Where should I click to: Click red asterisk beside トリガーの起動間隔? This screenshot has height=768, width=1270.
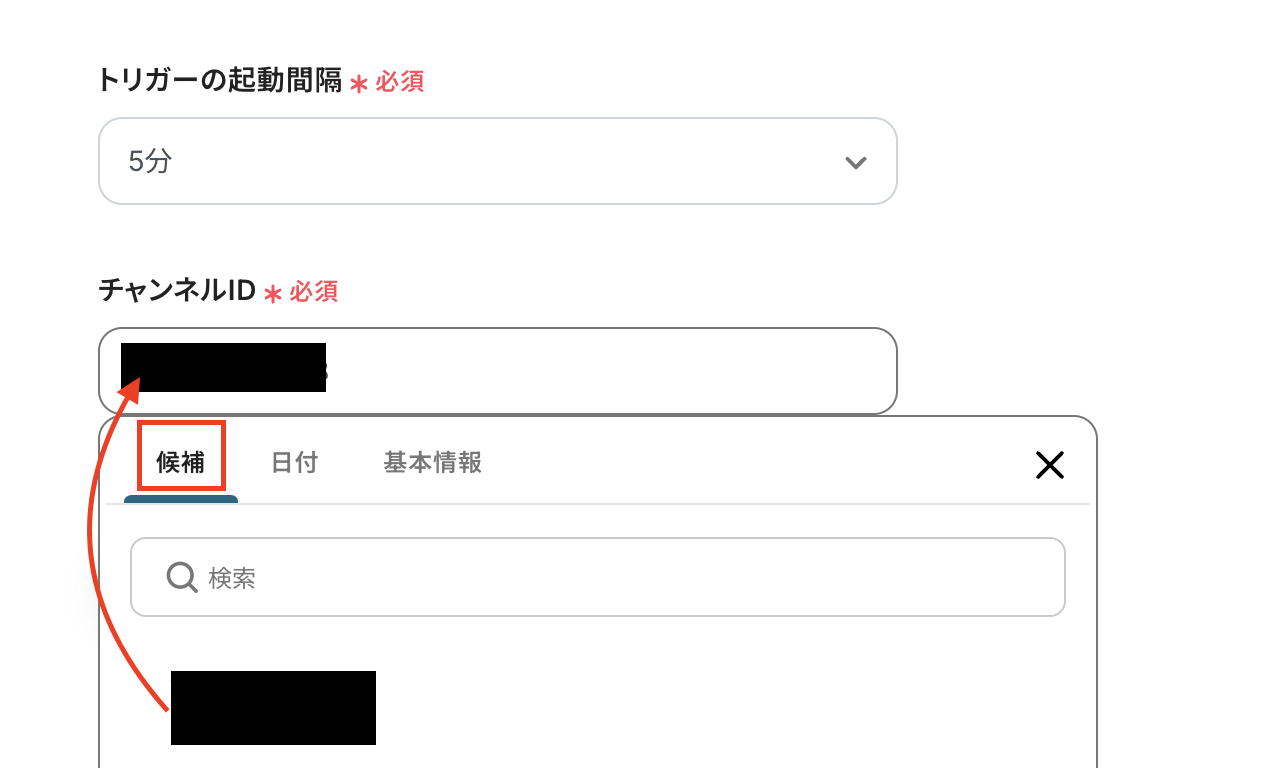pyautogui.click(x=359, y=84)
